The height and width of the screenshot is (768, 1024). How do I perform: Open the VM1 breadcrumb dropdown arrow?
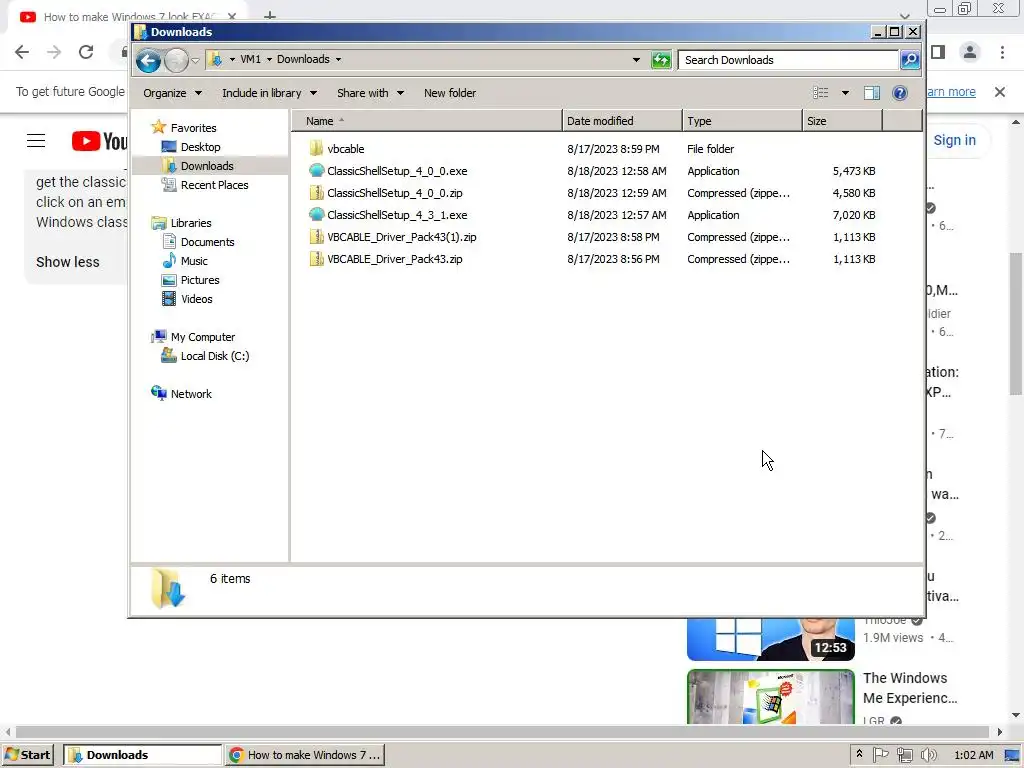pyautogui.click(x=269, y=59)
